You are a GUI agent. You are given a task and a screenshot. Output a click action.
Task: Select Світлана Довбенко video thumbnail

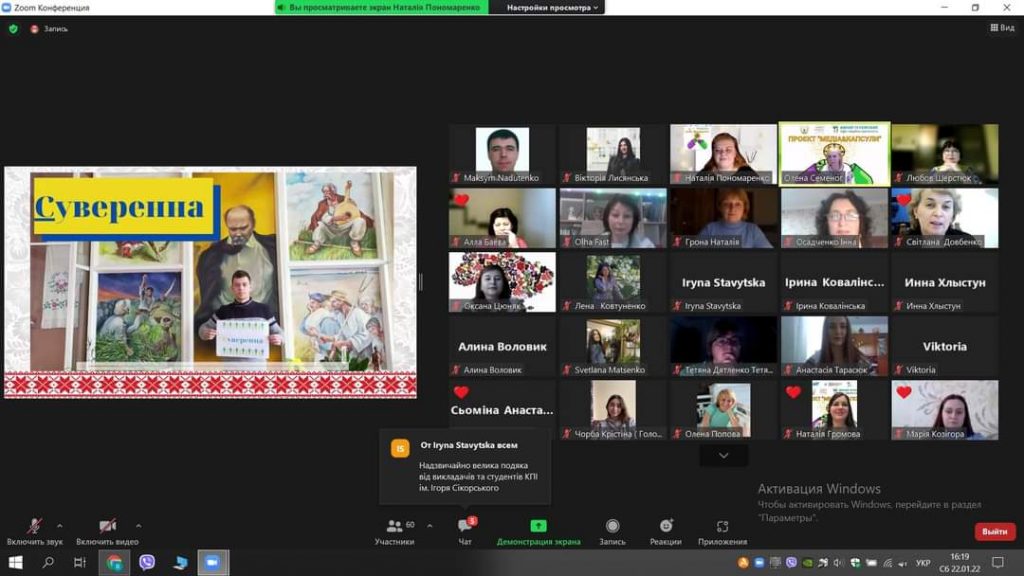click(x=944, y=218)
